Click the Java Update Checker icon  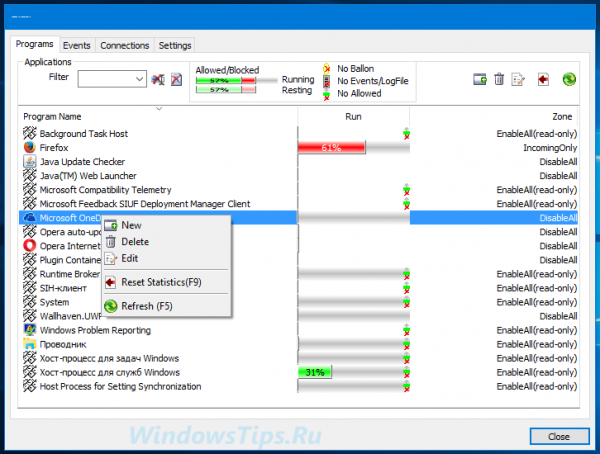[29, 161]
